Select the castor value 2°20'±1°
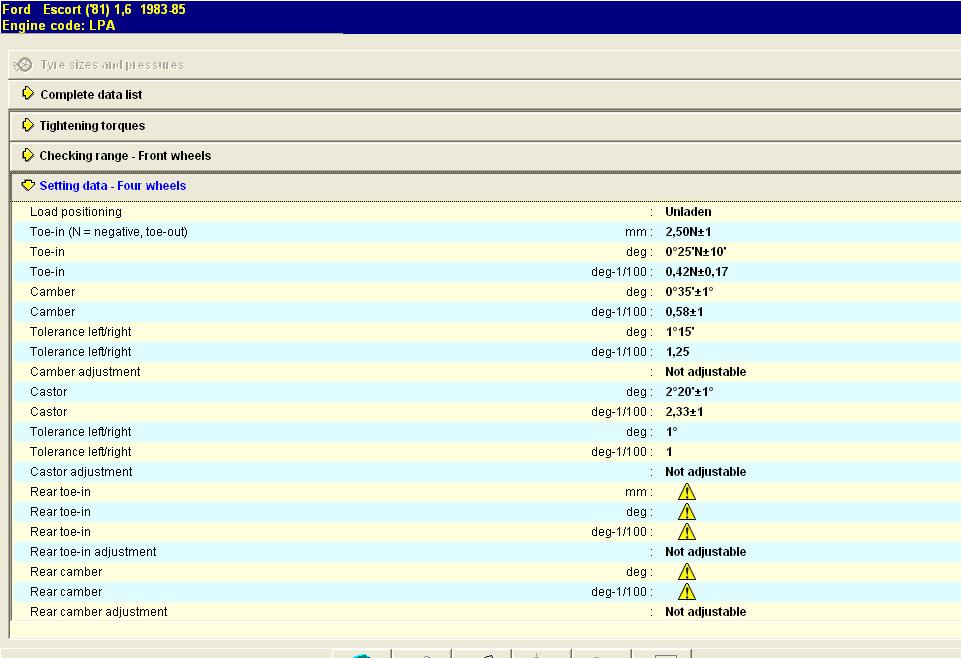Viewport: 961px width, 658px height. (x=689, y=392)
